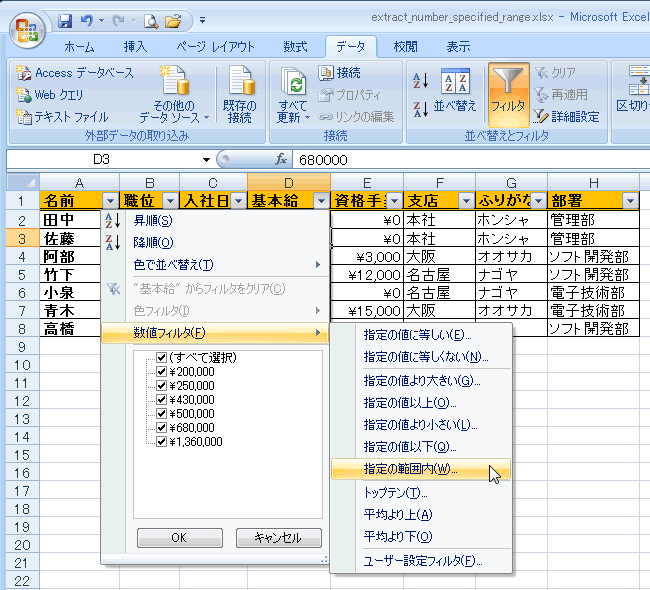
Task: Save the workbook from quick access toolbar
Action: 65,20
